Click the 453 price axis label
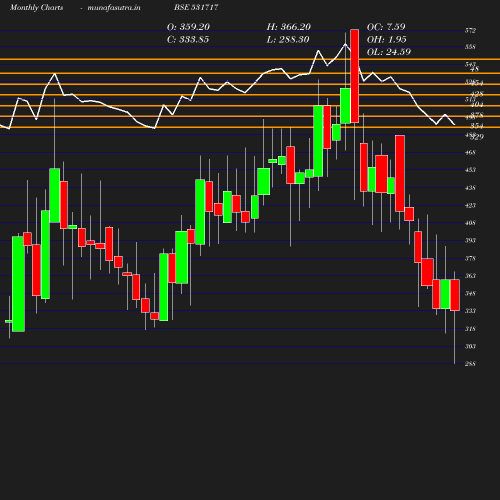 470,170
